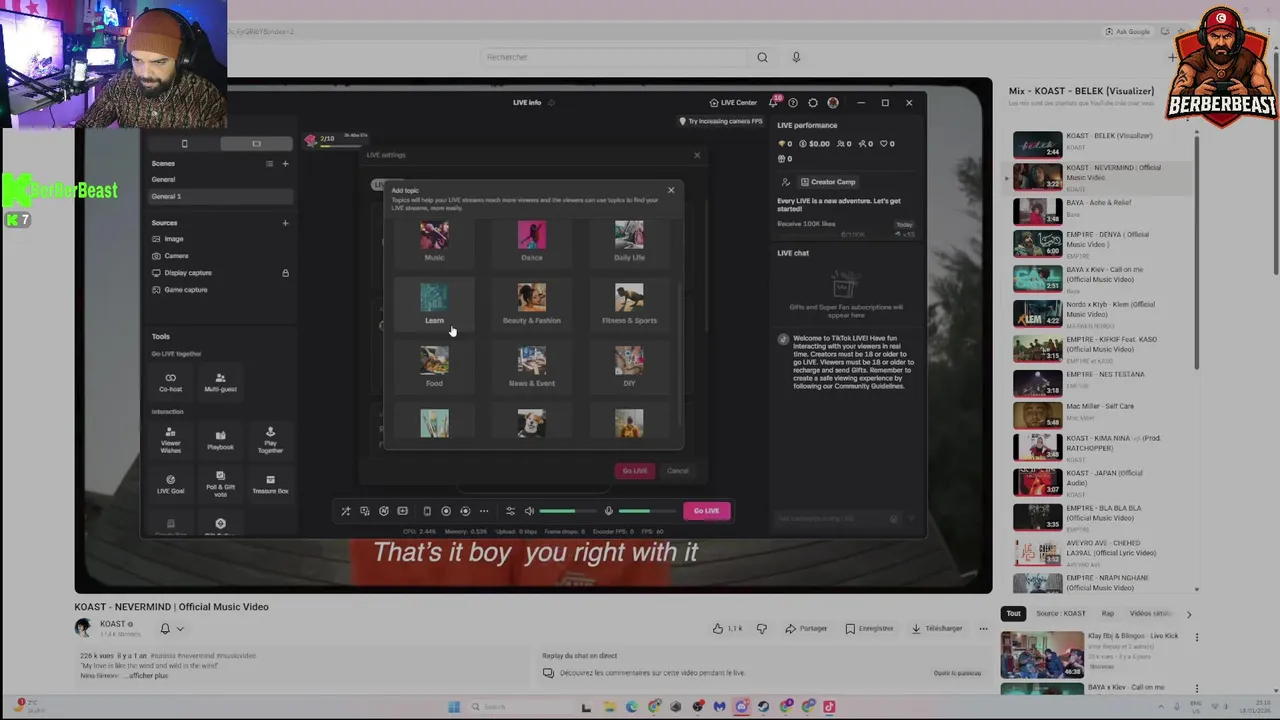This screenshot has width=1280, height=720.
Task: Select the Daily Life topic
Action: tap(629, 241)
